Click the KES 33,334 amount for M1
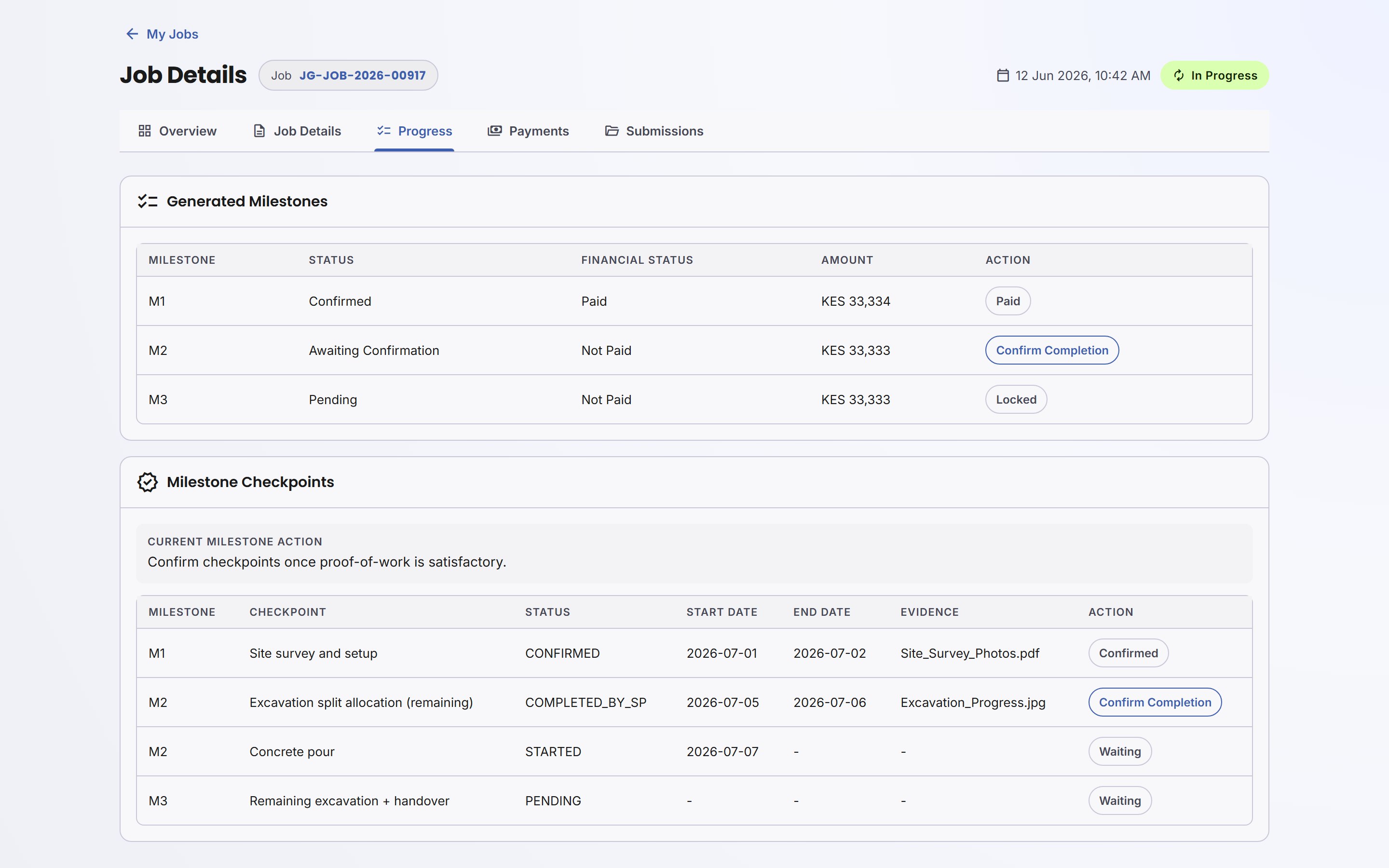Screen dimensions: 1389x868 [x=856, y=301]
